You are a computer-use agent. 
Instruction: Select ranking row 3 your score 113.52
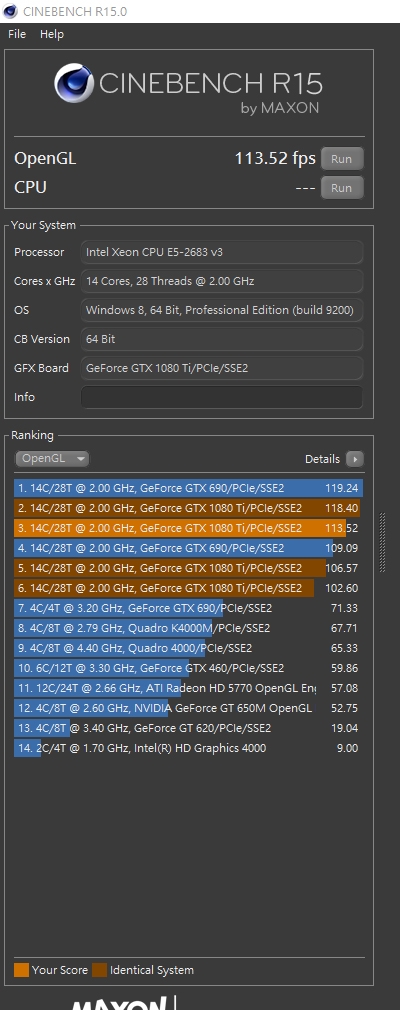(189, 528)
